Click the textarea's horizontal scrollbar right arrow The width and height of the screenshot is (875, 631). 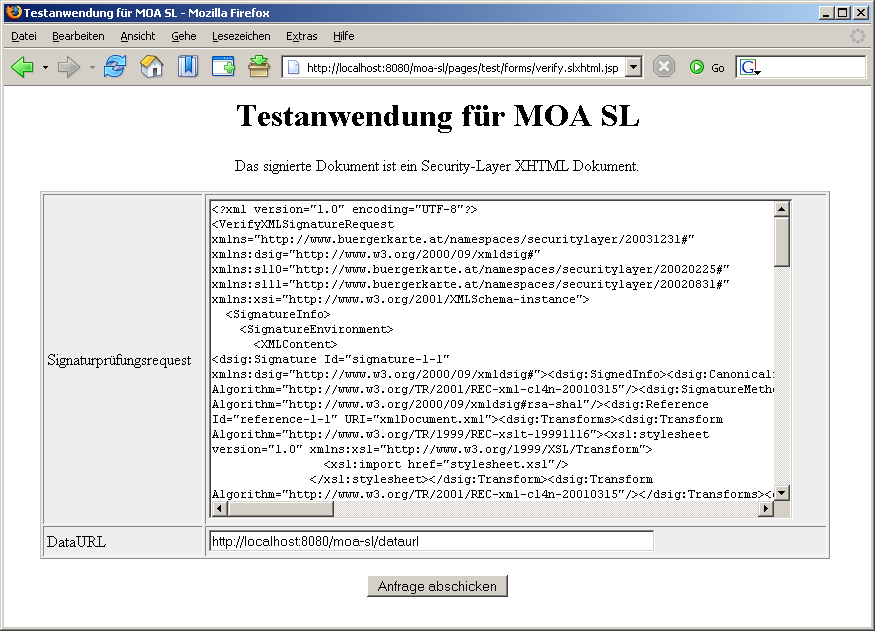click(766, 509)
